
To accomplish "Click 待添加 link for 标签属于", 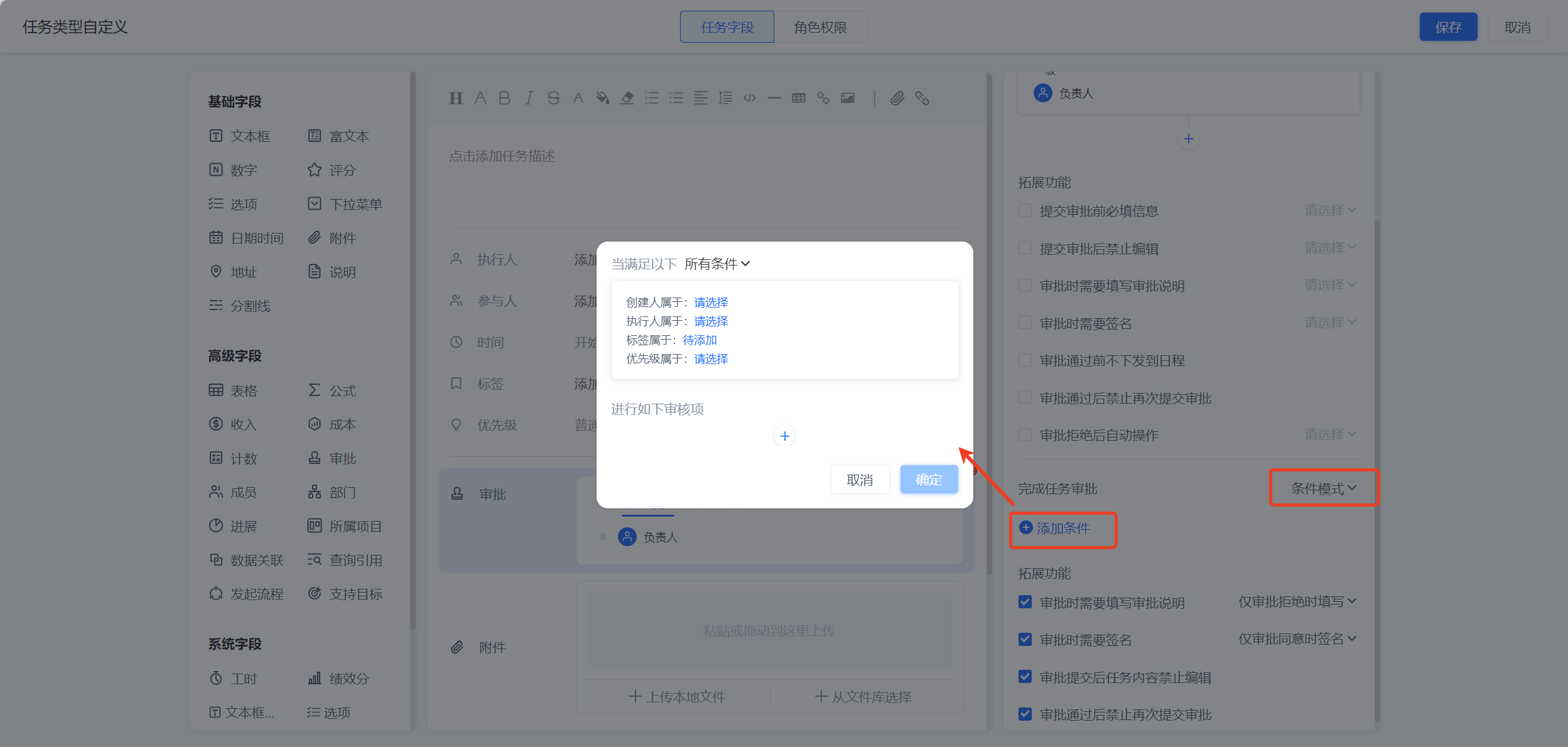I will tap(700, 340).
